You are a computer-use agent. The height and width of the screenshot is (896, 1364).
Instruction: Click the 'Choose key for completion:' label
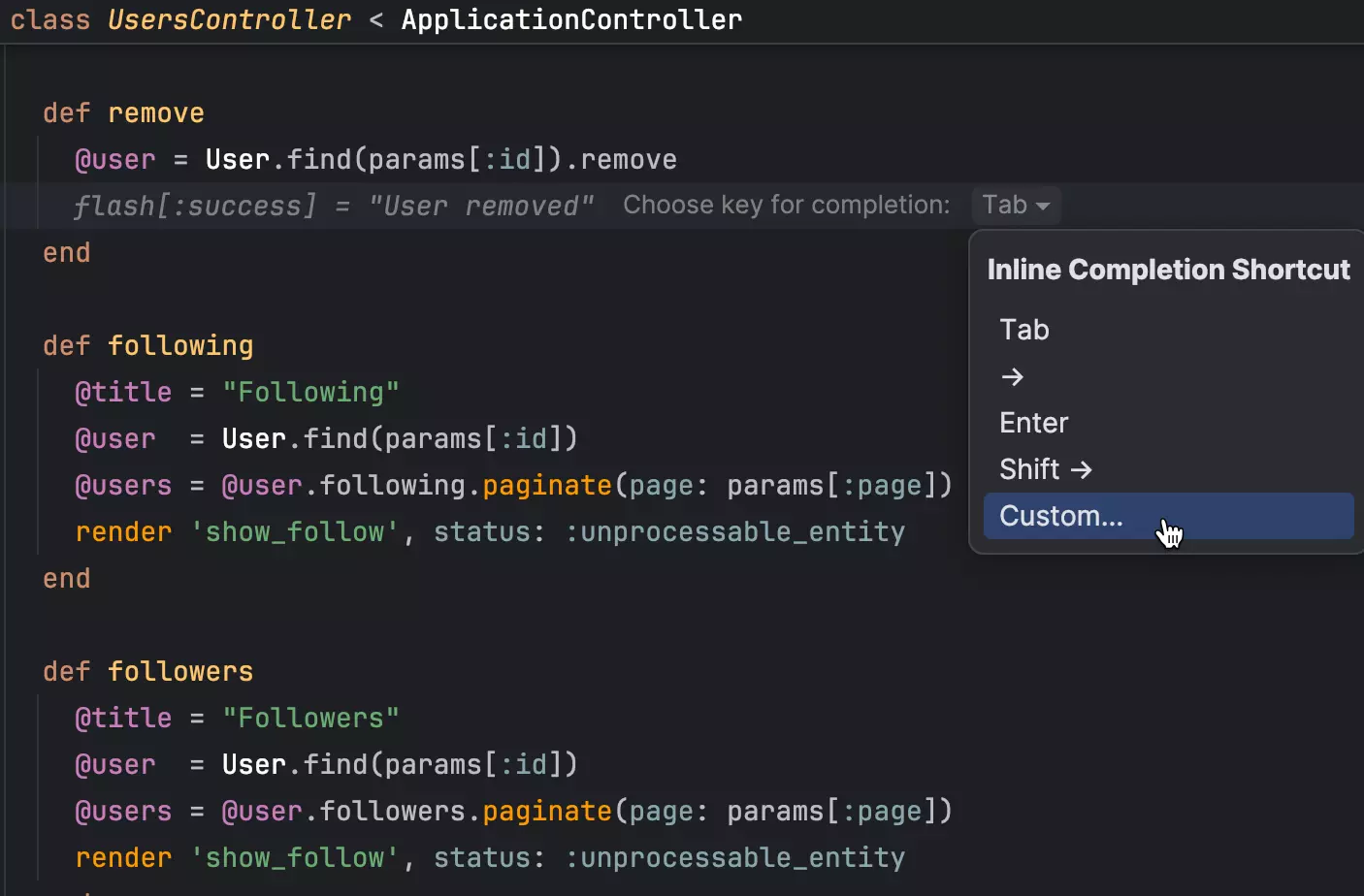[x=786, y=206]
